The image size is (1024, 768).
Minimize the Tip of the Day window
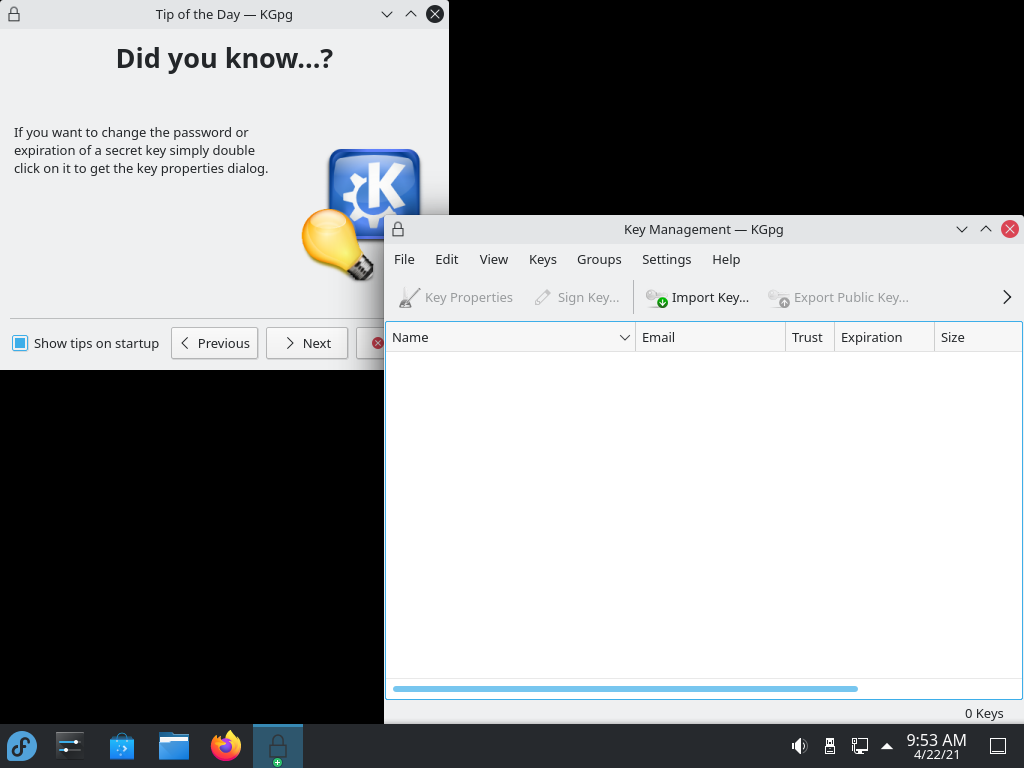tap(387, 14)
